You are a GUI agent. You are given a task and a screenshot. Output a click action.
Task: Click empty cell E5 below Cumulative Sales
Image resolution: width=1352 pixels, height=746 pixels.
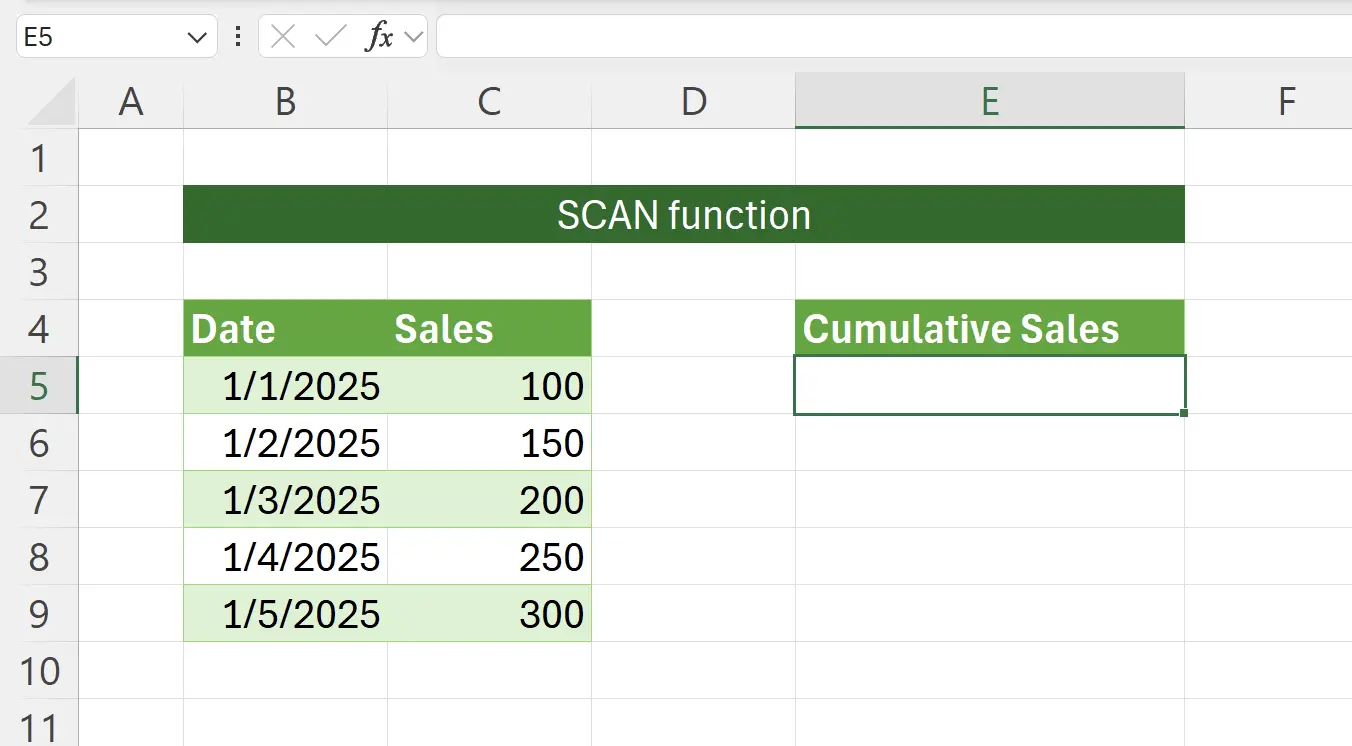[x=988, y=386]
